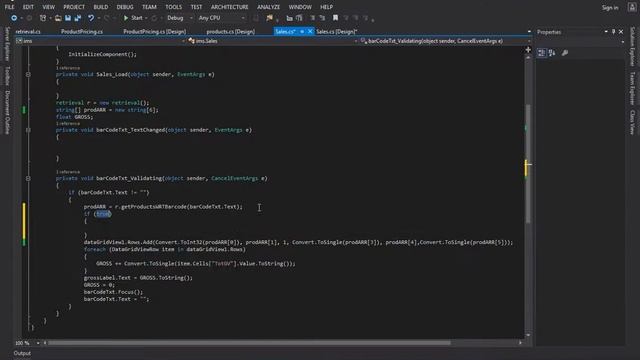
Task: Open the PROJECT menu
Action: coord(74,7)
